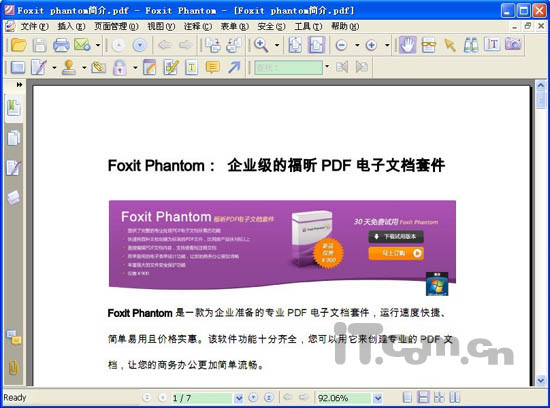Open the 表单 menu
Screen dimensions: 550x408
235,26
